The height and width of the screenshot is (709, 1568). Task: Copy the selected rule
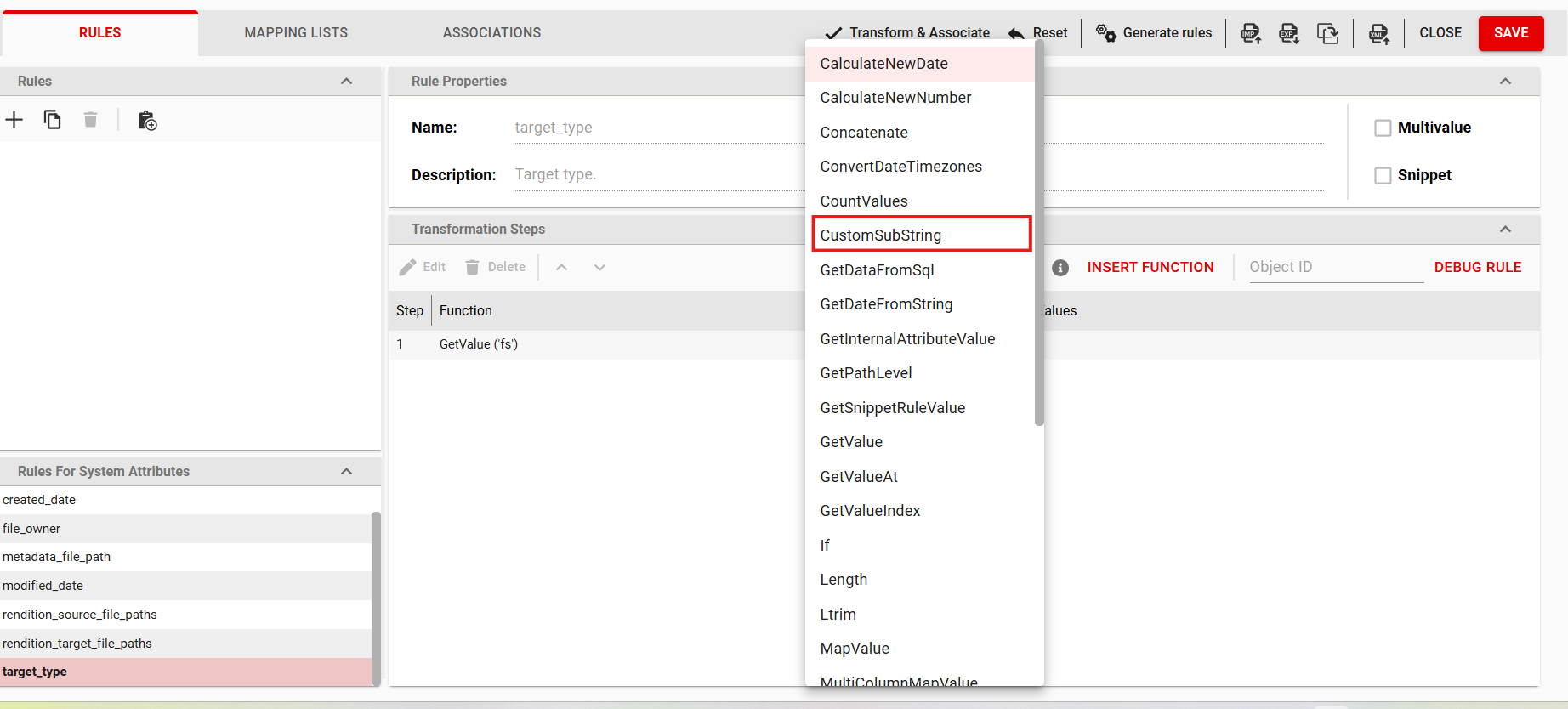click(53, 120)
